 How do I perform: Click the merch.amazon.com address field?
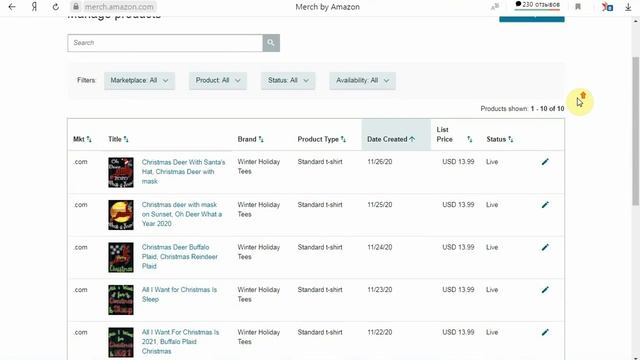(x=119, y=7)
